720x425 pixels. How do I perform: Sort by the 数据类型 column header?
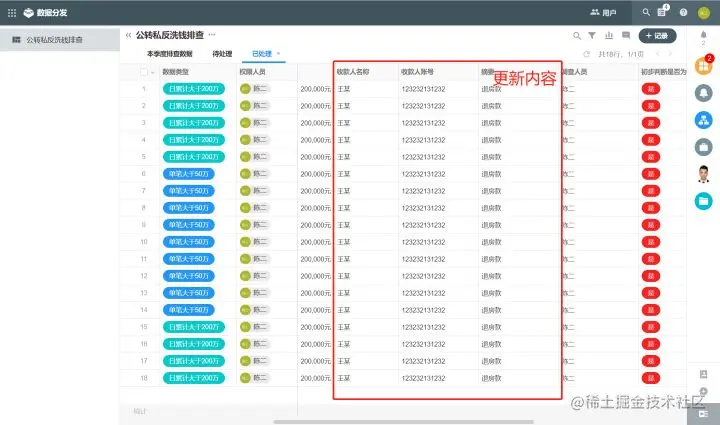[175, 72]
